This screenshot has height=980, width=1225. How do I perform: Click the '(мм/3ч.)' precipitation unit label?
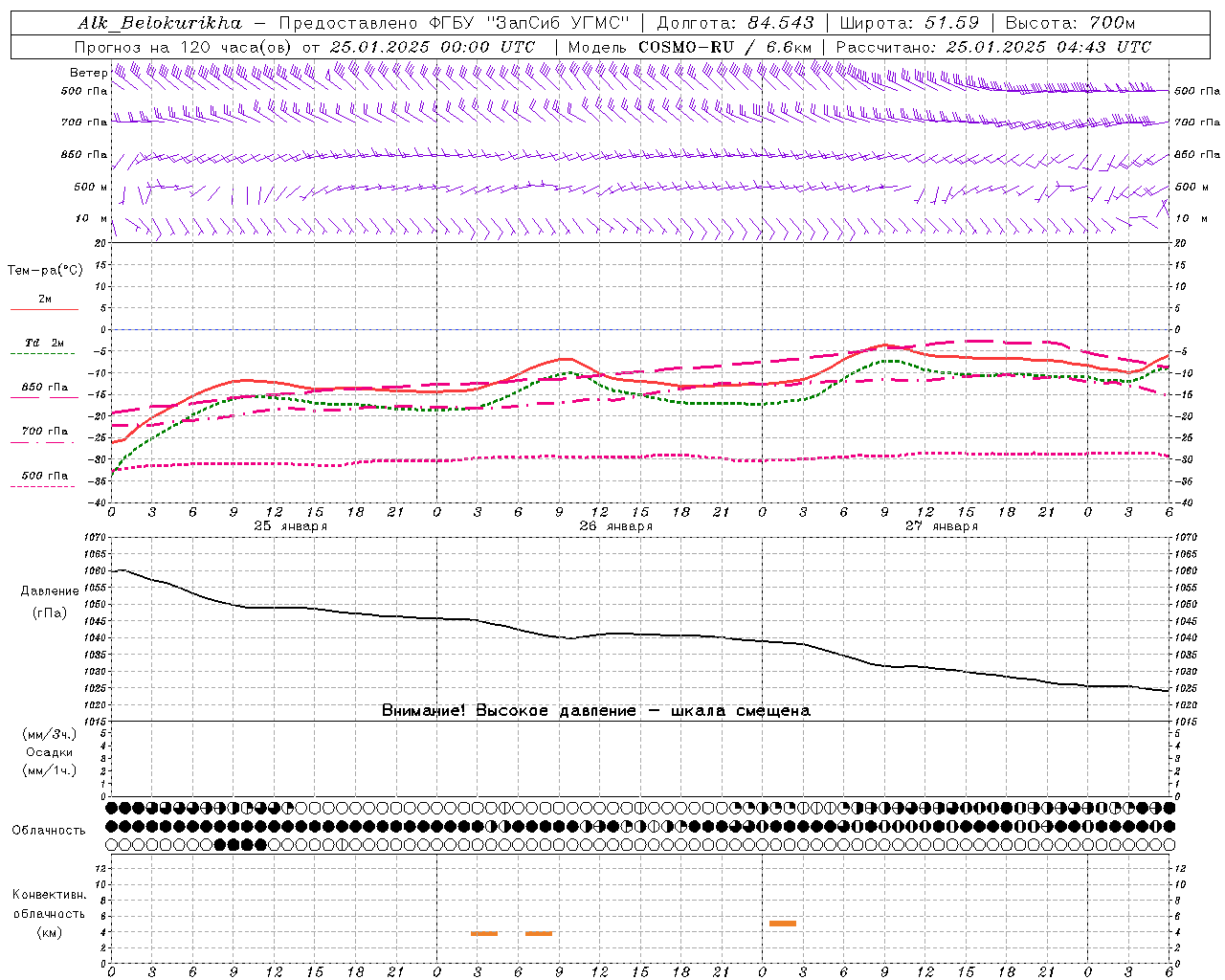tap(50, 734)
